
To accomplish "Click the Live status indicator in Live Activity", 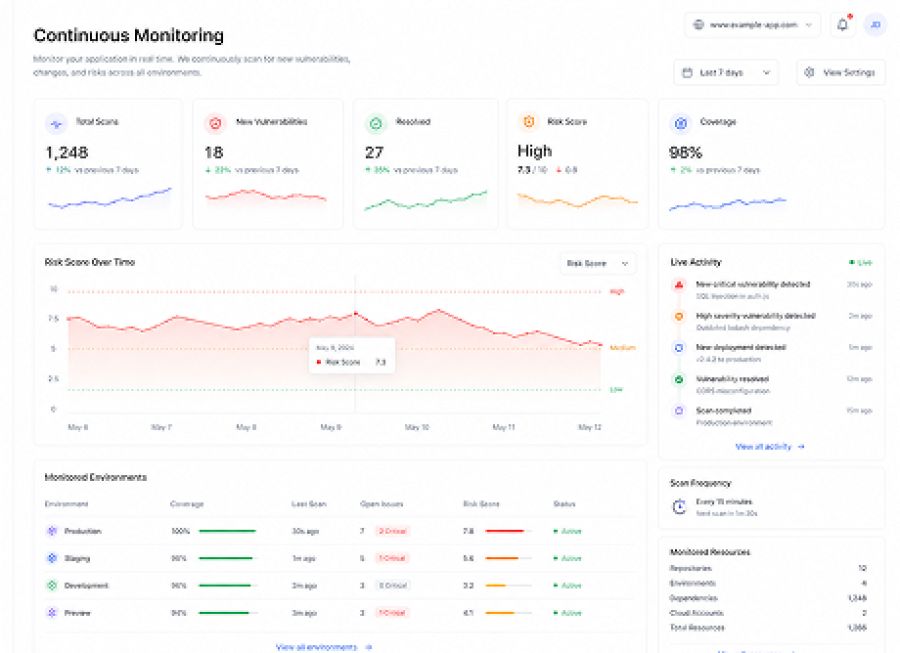I will [x=861, y=263].
